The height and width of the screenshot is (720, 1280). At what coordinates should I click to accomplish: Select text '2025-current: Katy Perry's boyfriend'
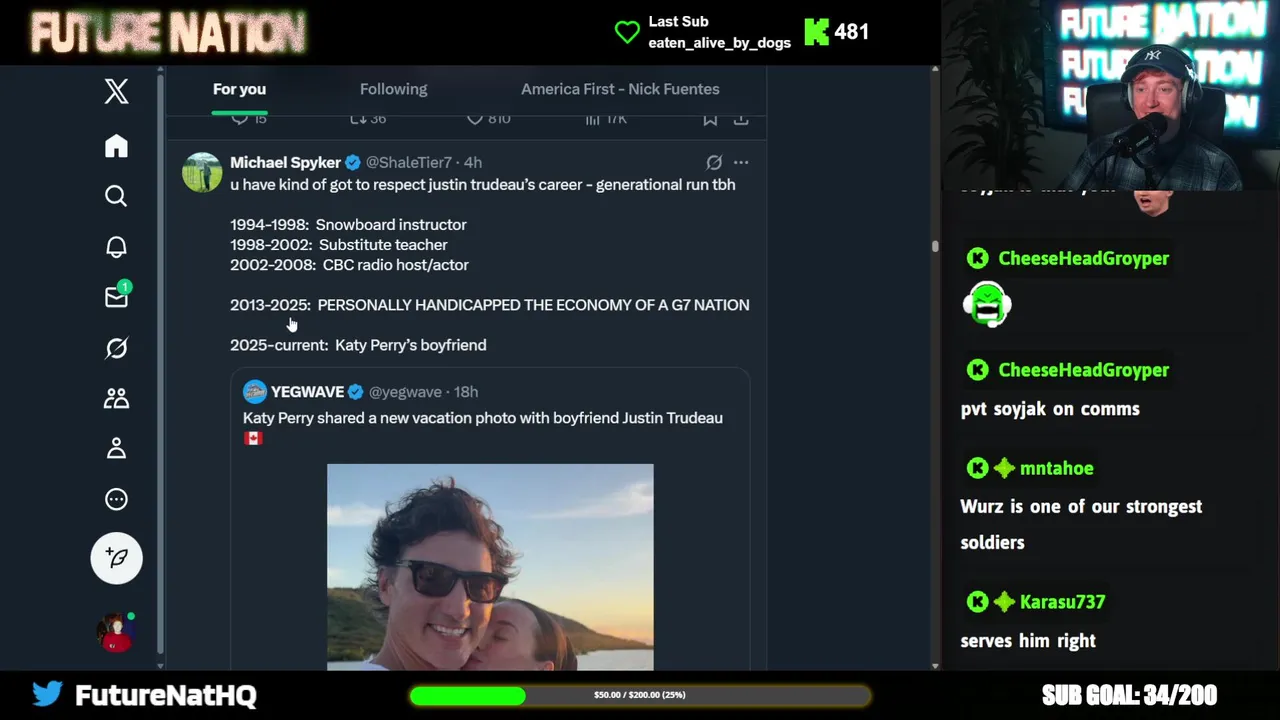coord(358,345)
